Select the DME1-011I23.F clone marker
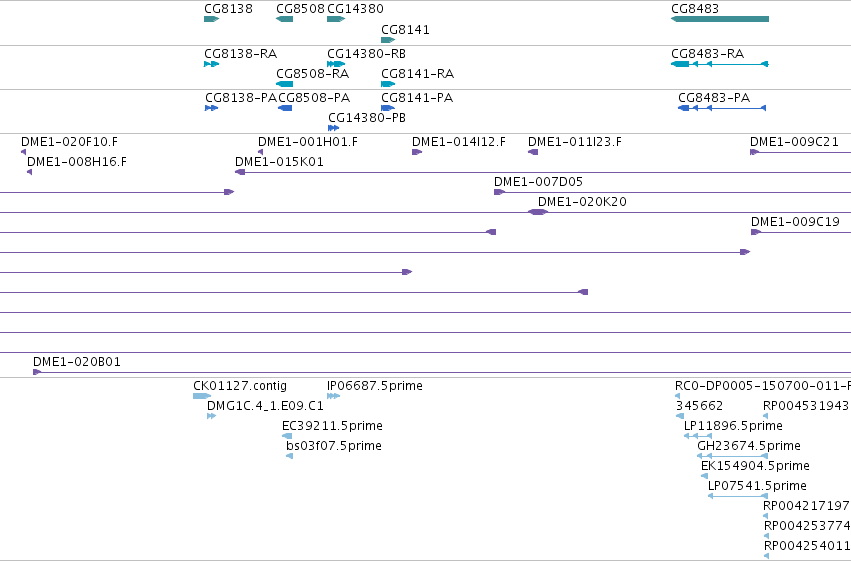This screenshot has height=561, width=851. coord(533,152)
